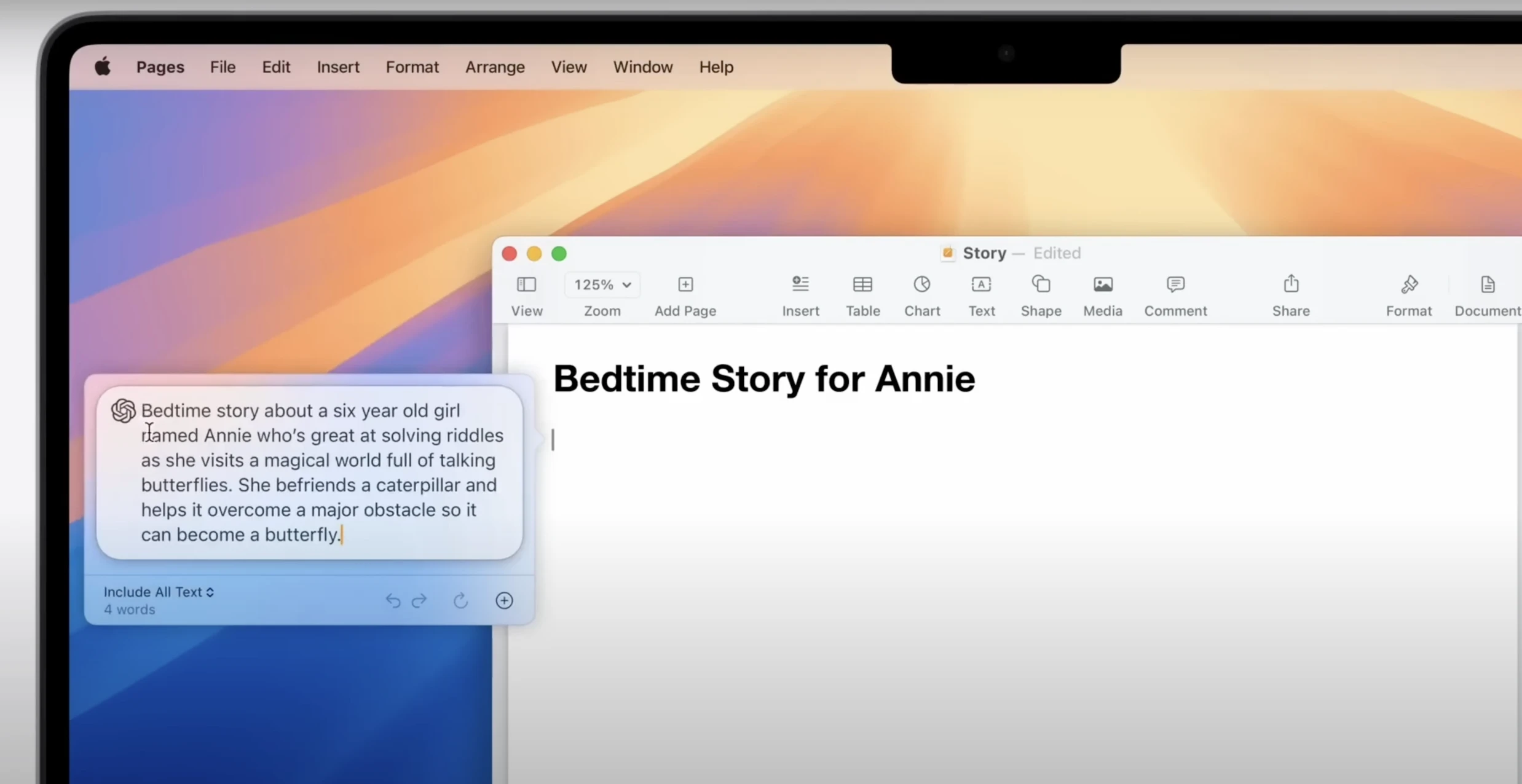Open the Table insertion tool
This screenshot has width=1522, height=784.
click(x=862, y=295)
